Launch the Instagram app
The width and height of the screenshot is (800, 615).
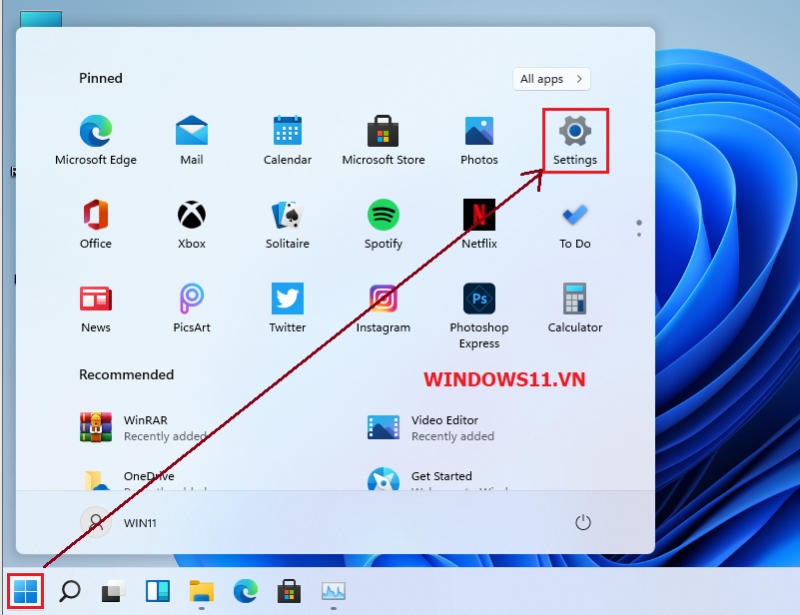coord(383,308)
